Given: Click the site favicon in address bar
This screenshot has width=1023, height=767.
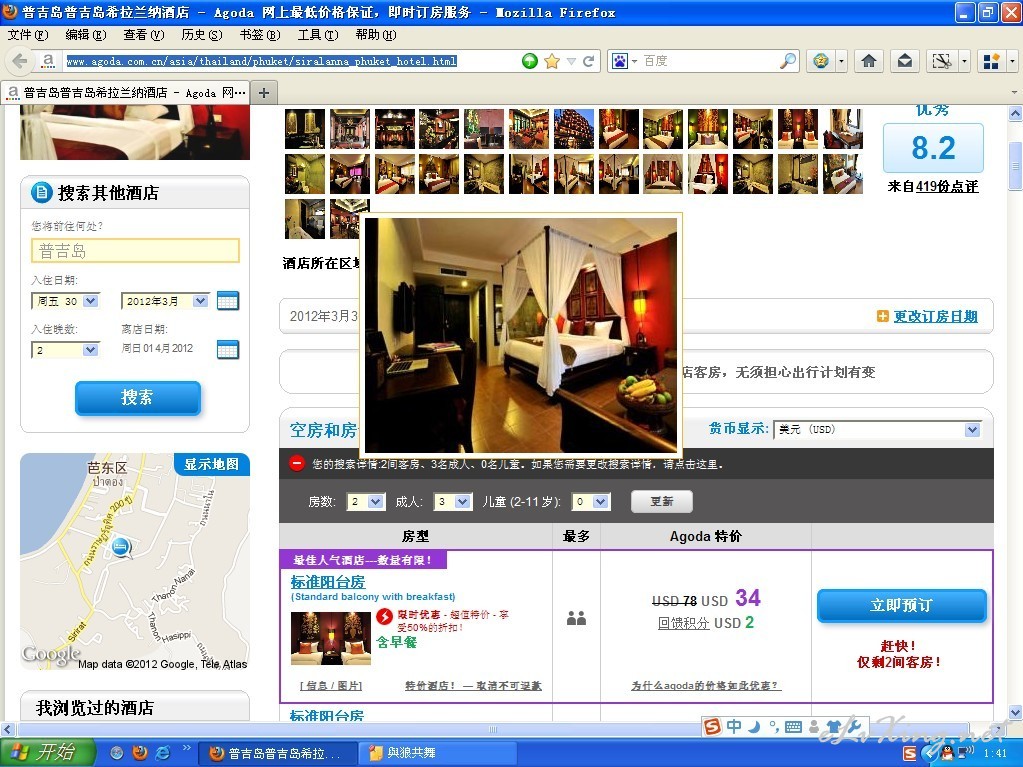Looking at the screenshot, I should point(48,61).
